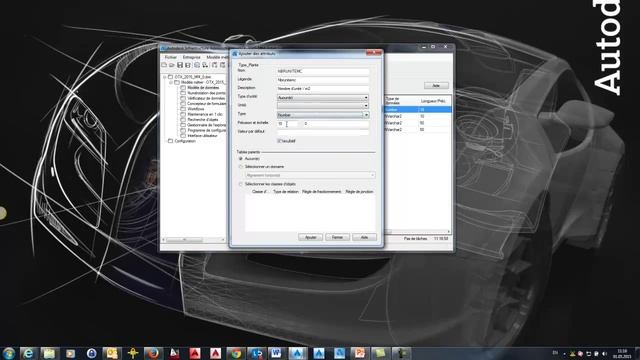Screen dimensions: 640x360
Task: Click the volume icon in system tray
Action: pos(604,353)
